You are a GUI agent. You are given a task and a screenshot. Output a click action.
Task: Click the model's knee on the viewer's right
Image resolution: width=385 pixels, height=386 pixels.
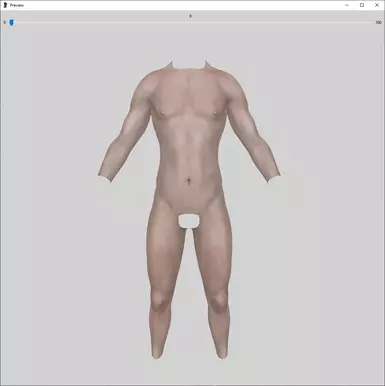[218, 299]
